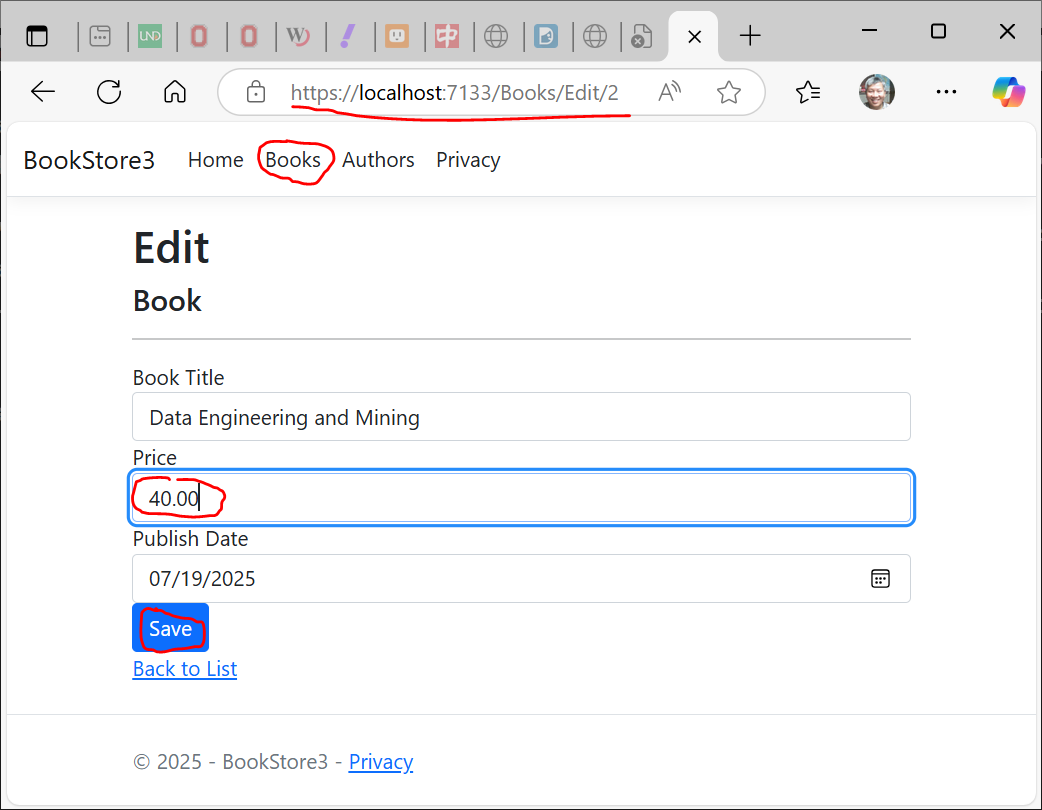Switch to the W favicon tab

click(298, 36)
